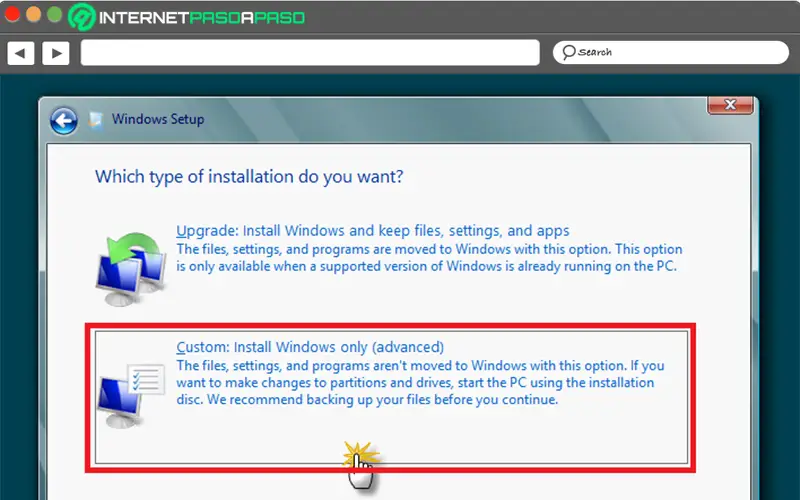Viewport: 800px width, 500px height.
Task: Click the Windows Setup title text
Action: pyautogui.click(x=158, y=119)
